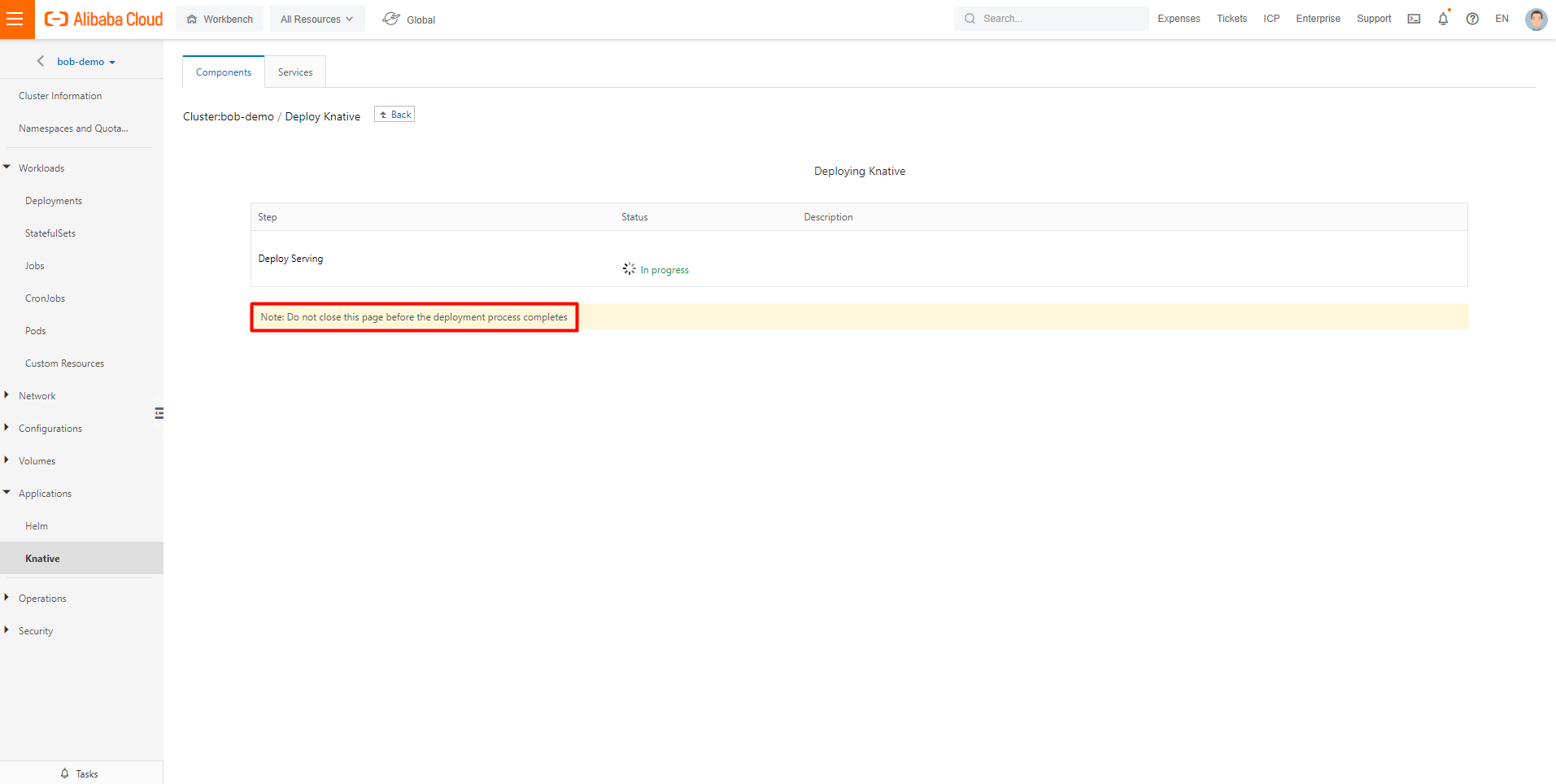Click the Description column header
The height and width of the screenshot is (784, 1556).
[828, 217]
